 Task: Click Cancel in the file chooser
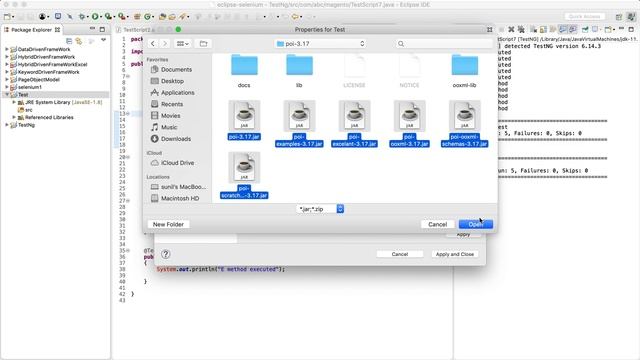tap(437, 224)
